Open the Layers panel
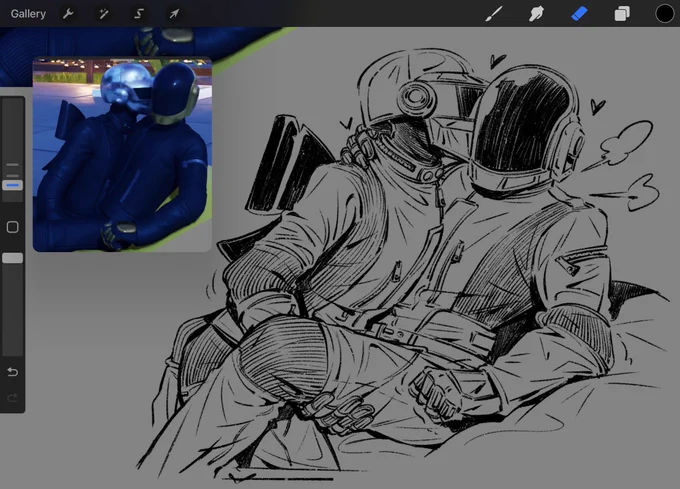Viewport: 680px width, 489px height. [x=622, y=14]
